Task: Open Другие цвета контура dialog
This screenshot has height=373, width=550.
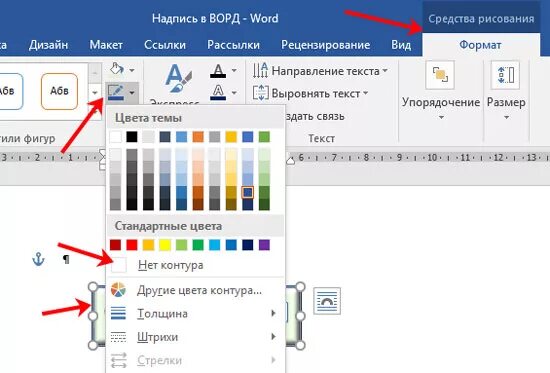Action: point(195,290)
